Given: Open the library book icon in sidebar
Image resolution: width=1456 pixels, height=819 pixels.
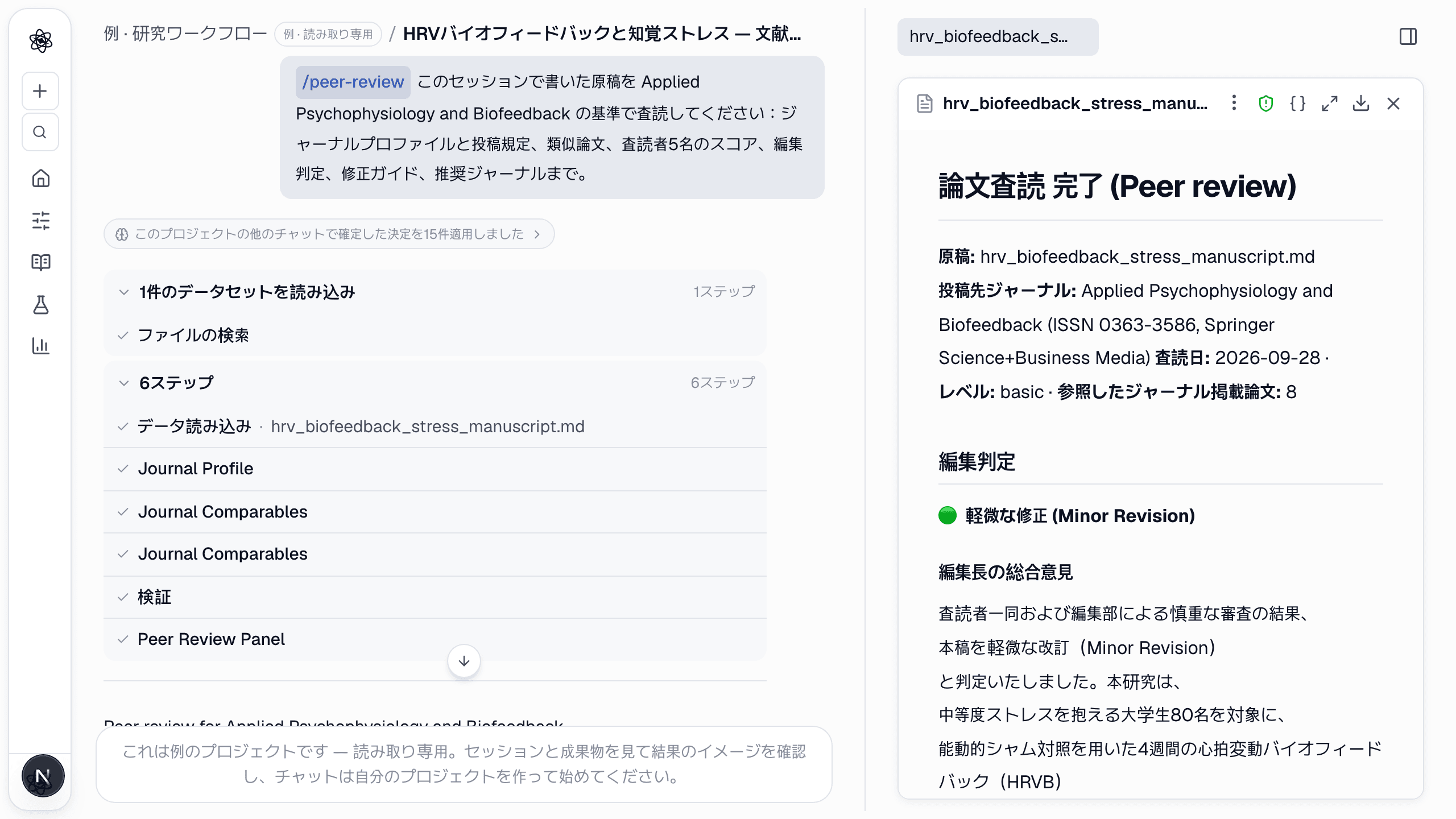Looking at the screenshot, I should [40, 262].
